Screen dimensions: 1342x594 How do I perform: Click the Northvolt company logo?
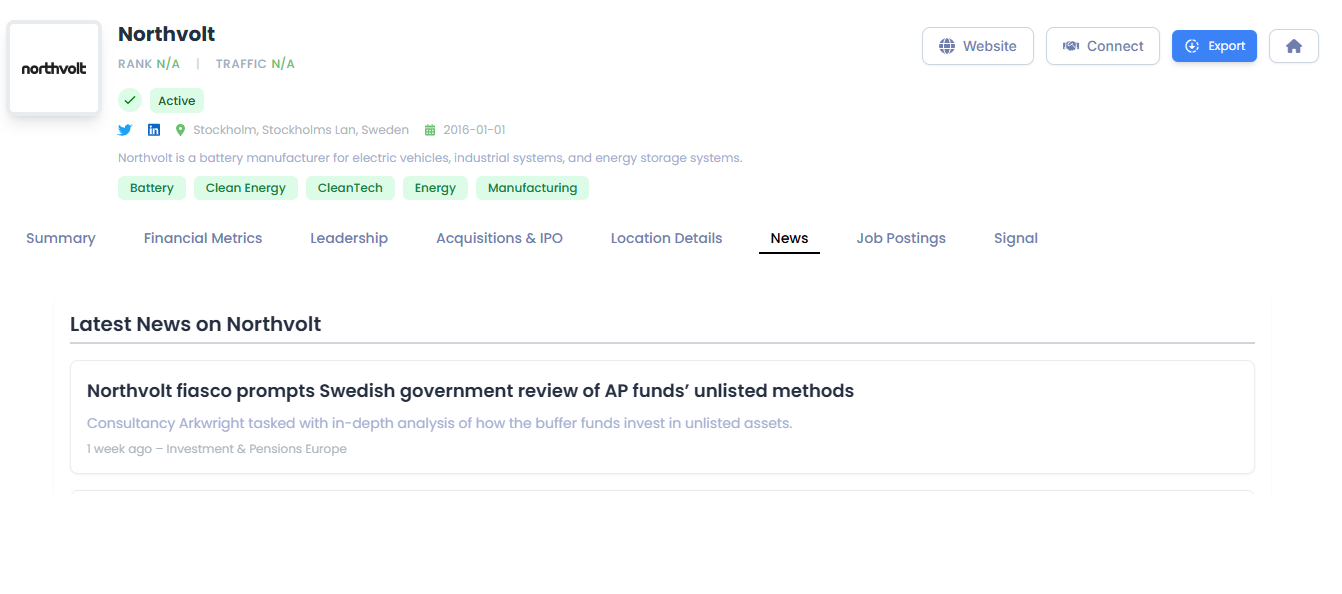54,68
